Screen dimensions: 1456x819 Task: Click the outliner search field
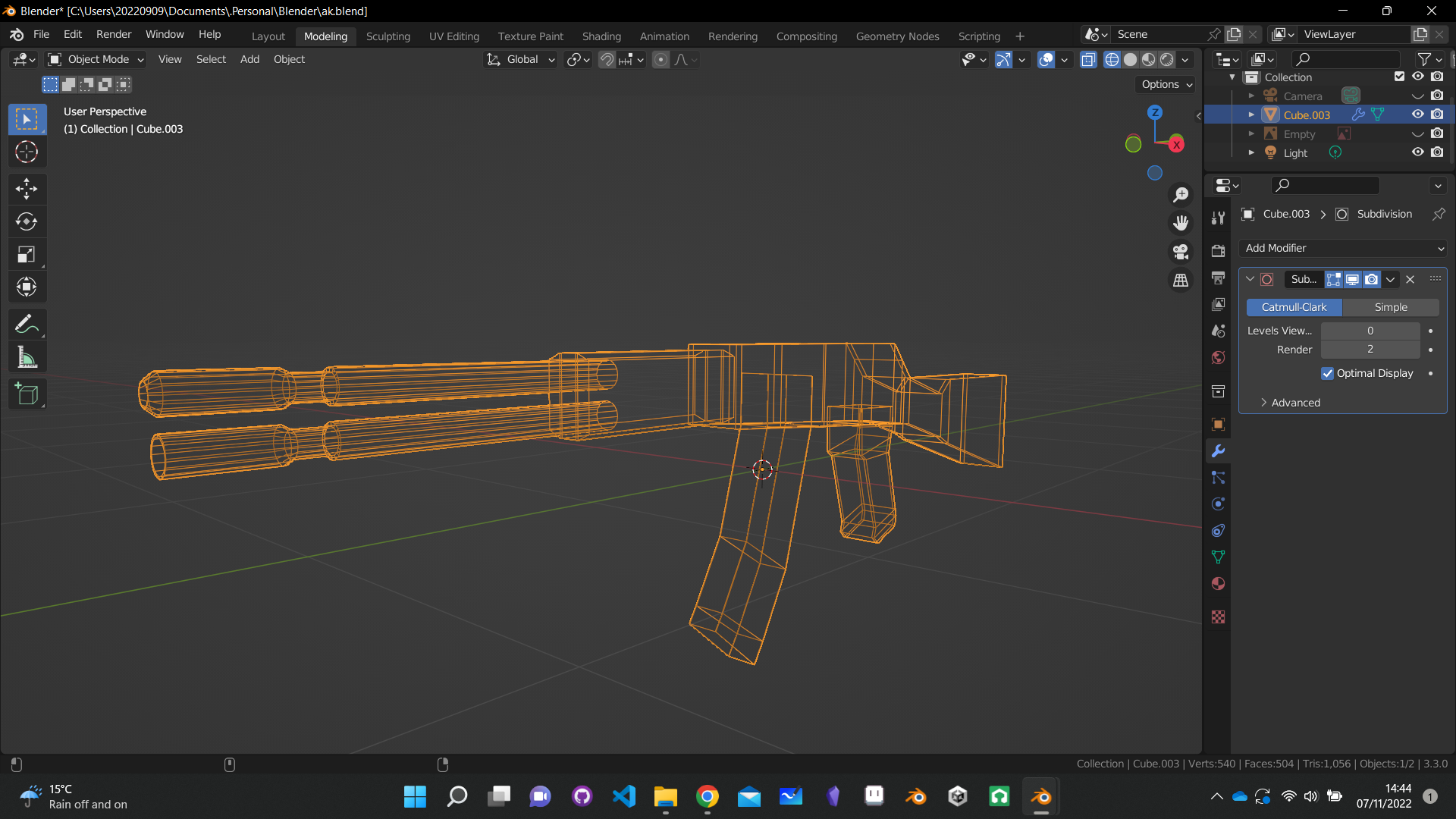tap(1347, 59)
